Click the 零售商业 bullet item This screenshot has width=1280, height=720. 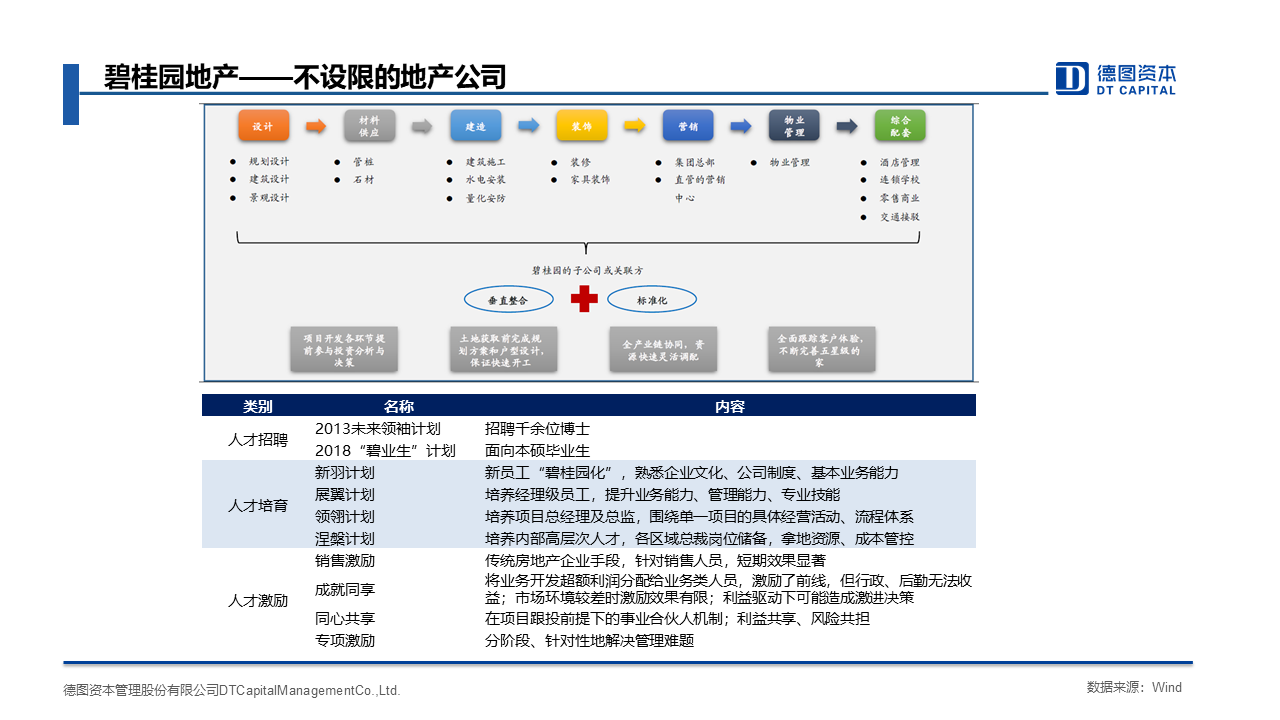pos(900,198)
